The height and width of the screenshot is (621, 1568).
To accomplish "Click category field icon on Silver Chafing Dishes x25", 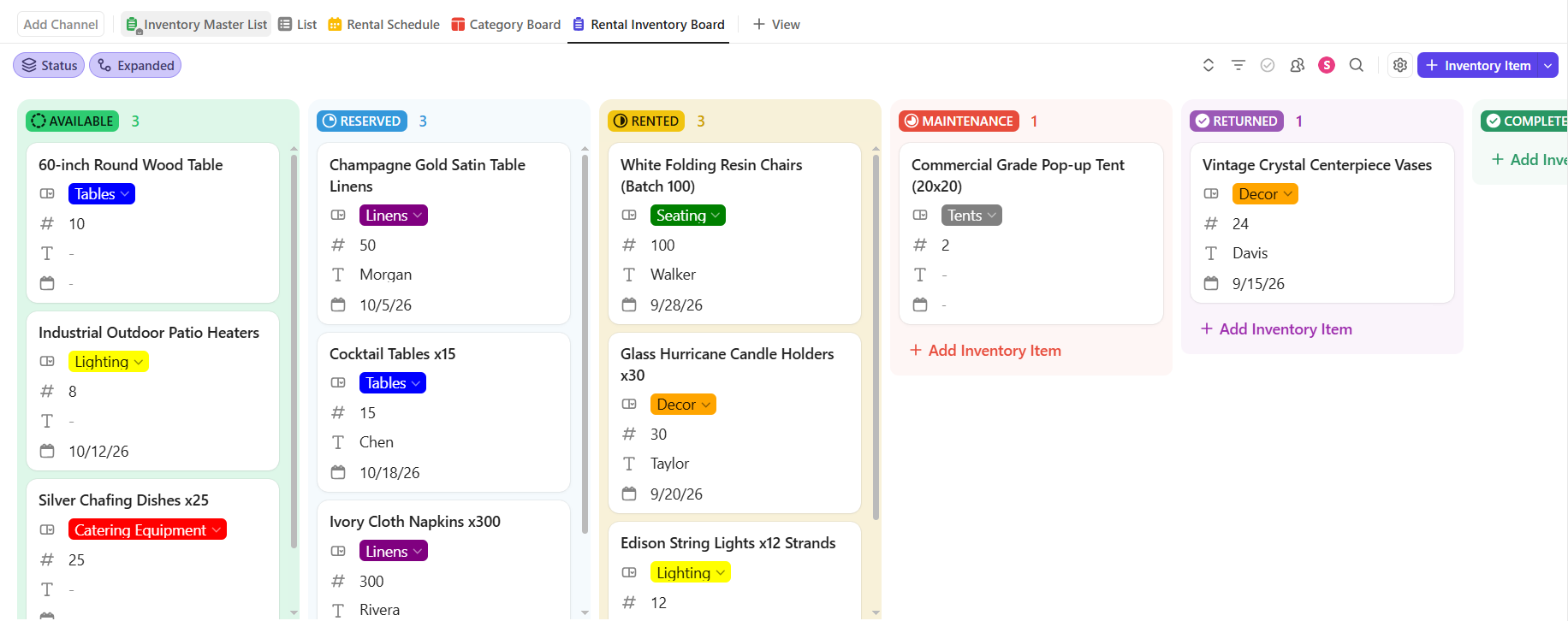I will click(47, 529).
